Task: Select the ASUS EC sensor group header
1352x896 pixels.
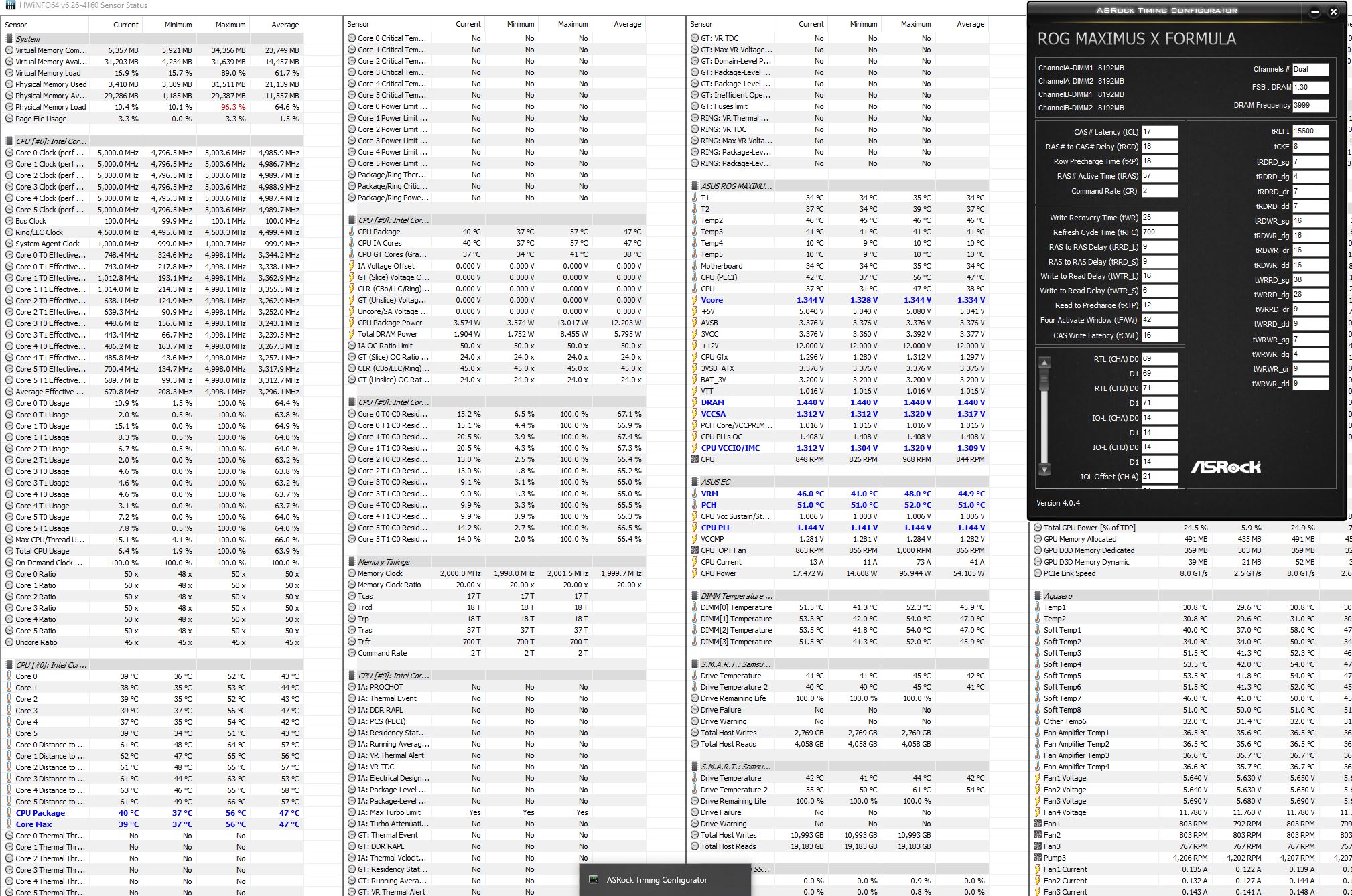Action: (x=716, y=482)
